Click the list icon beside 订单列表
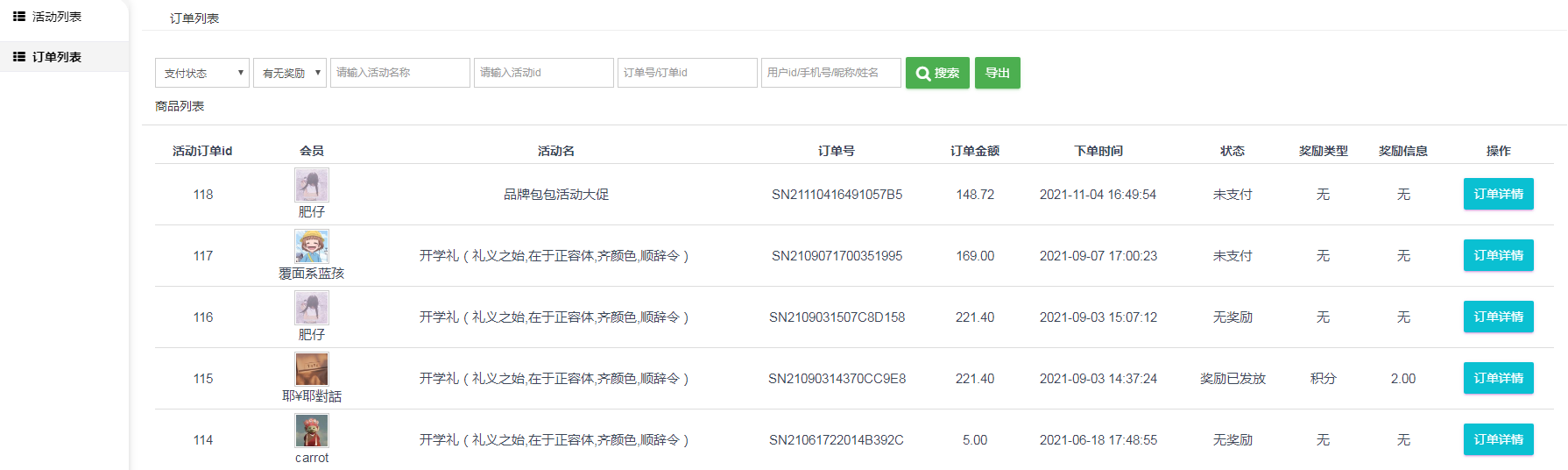The height and width of the screenshot is (470, 1568). (18, 57)
